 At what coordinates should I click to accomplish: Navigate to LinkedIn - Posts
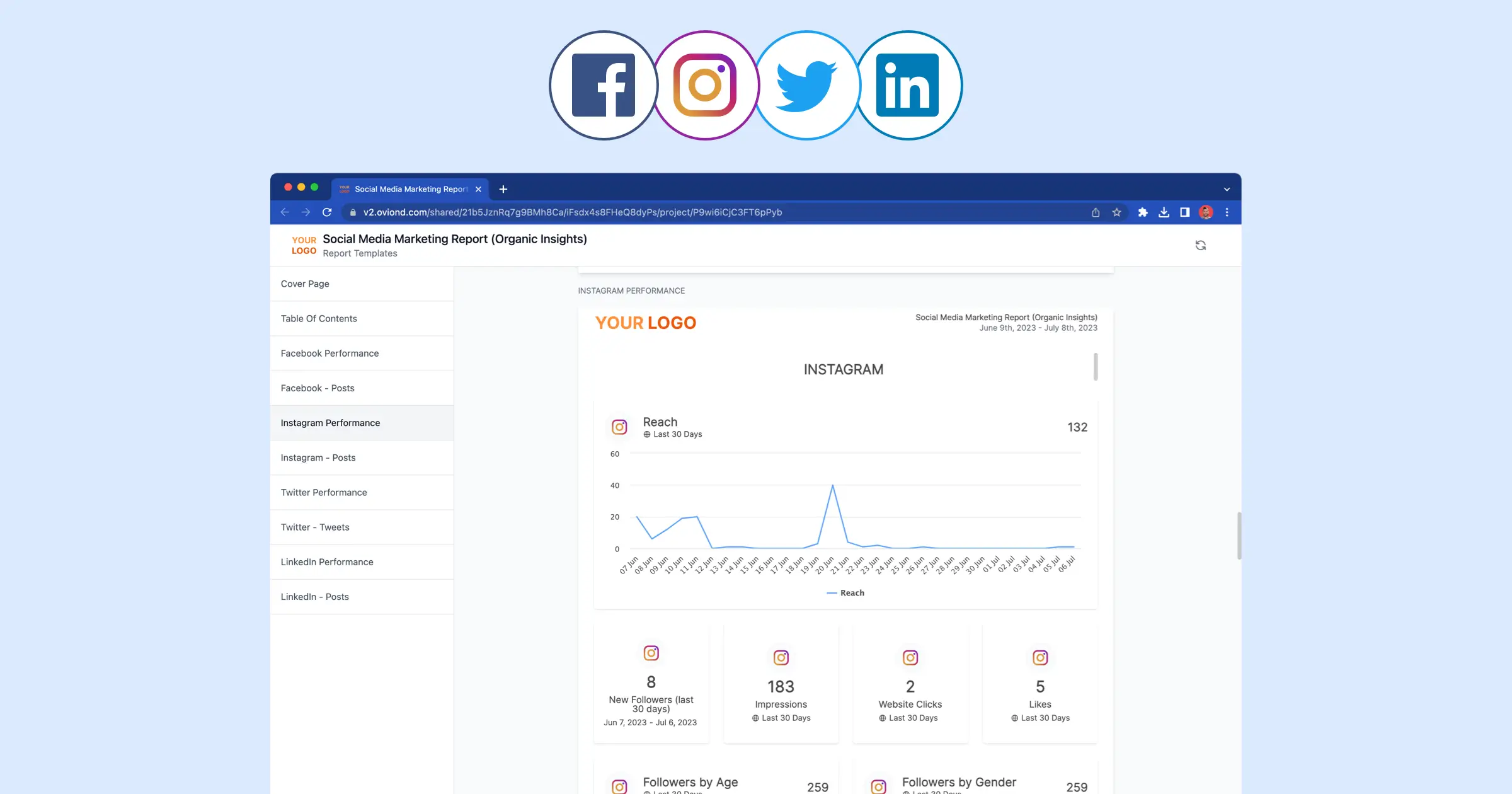pyautogui.click(x=362, y=597)
